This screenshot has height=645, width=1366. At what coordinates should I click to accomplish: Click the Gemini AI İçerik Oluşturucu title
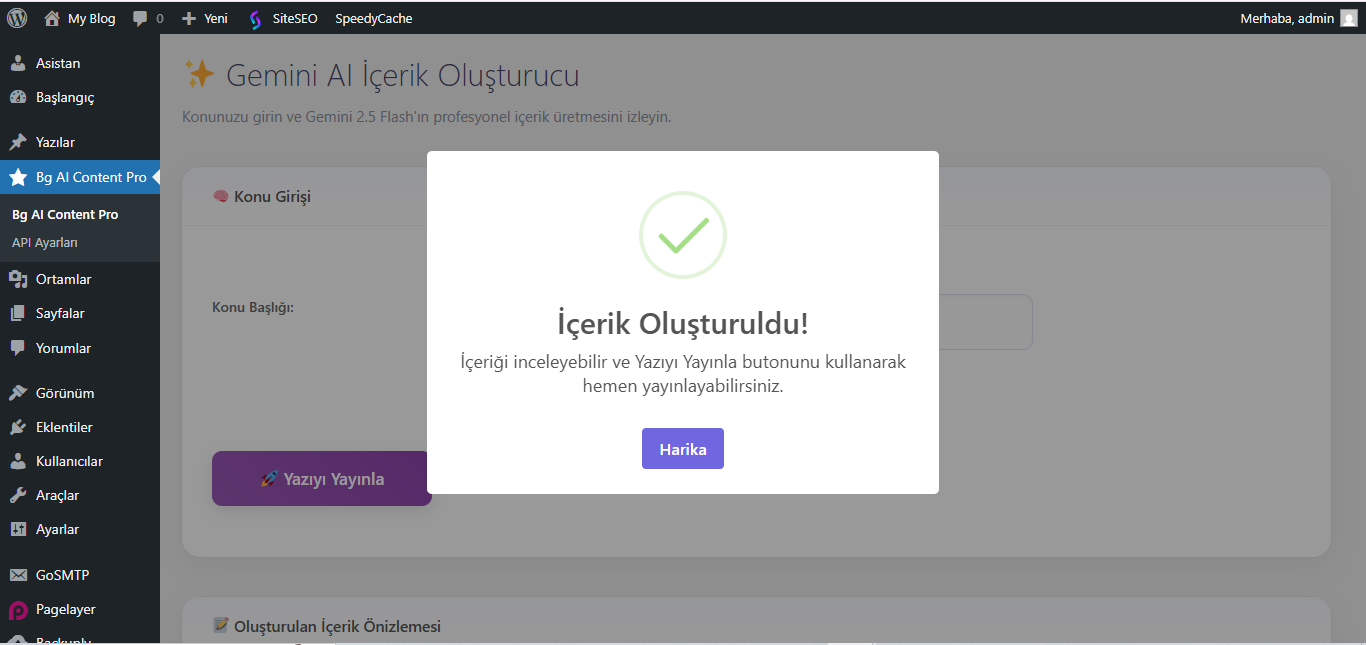(x=381, y=75)
